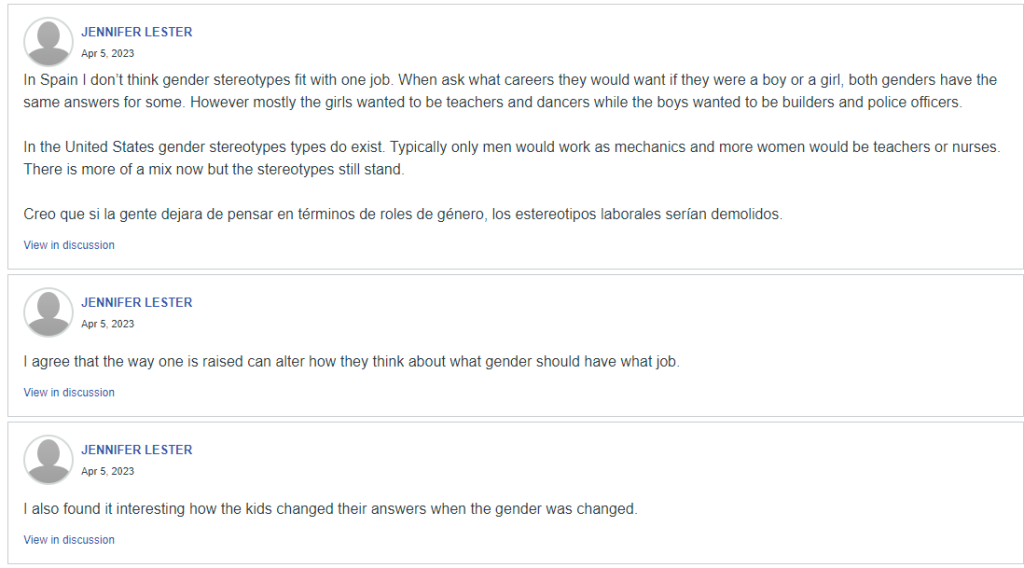Screen dimensions: 1024x568
Task: View the 'kids changed answers' comment in discussion
Action: click(69, 540)
